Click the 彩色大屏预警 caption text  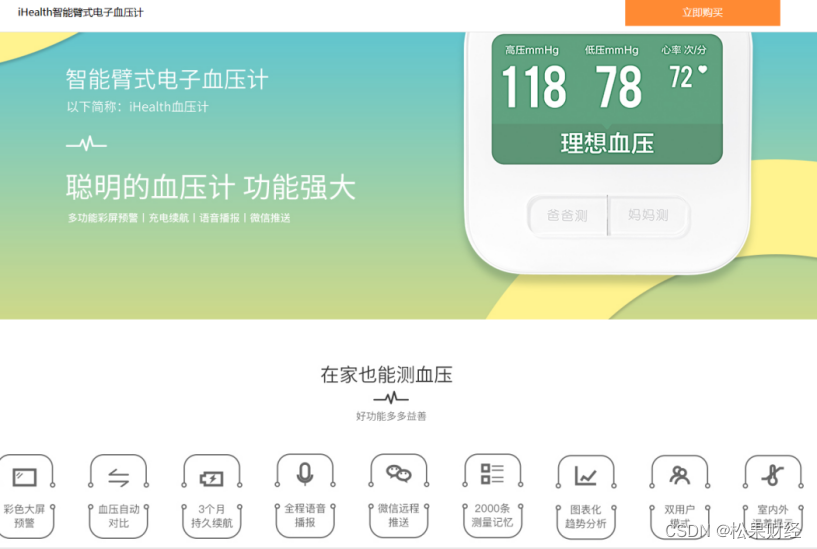click(x=24, y=516)
